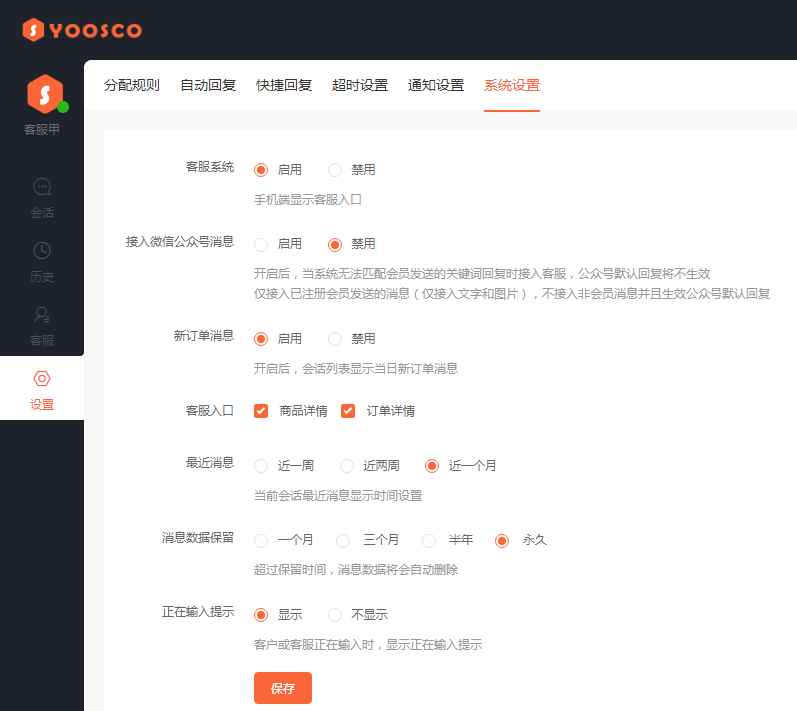Select 半年 for 消息数据保留
Screen dimensions: 797x711
point(429,541)
